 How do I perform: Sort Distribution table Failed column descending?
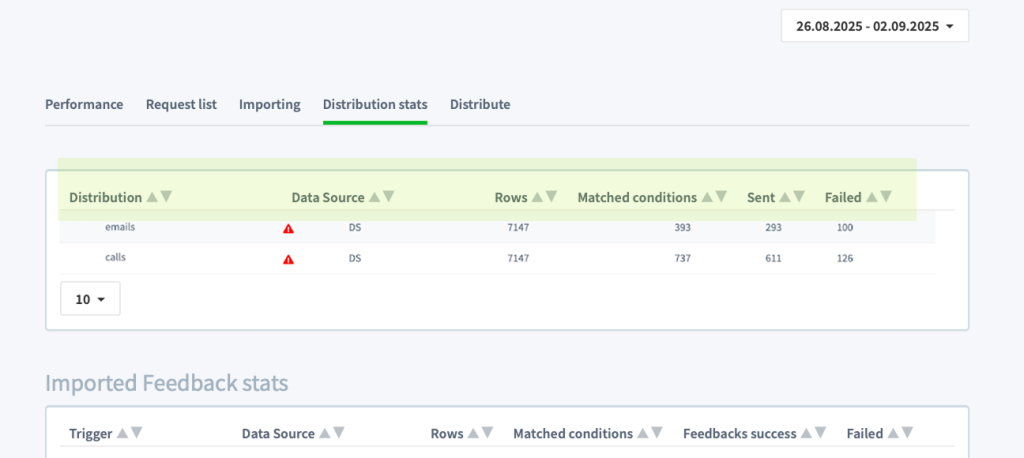[x=886, y=197]
